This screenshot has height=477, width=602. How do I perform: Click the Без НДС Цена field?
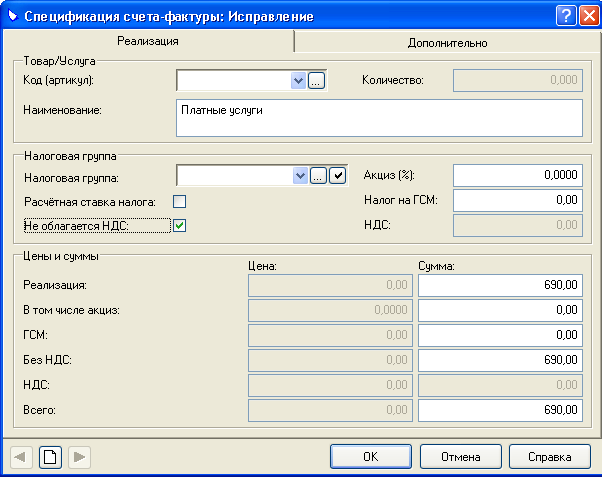pyautogui.click(x=330, y=360)
